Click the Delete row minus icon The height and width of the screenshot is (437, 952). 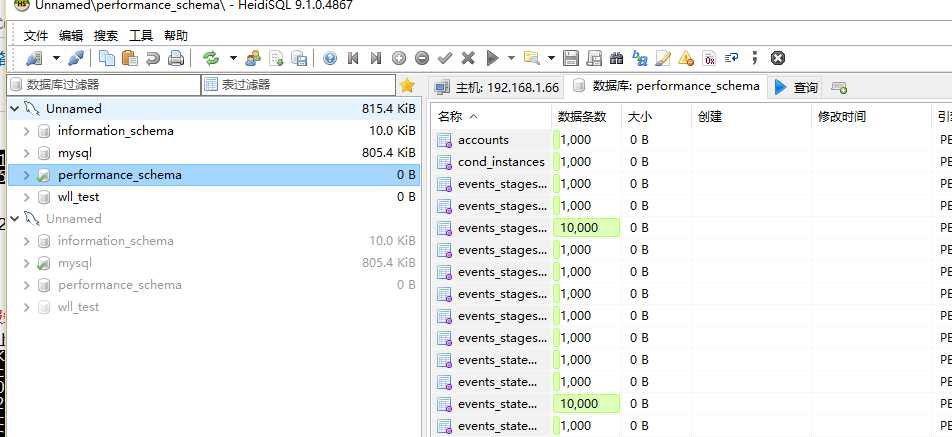pyautogui.click(x=422, y=58)
